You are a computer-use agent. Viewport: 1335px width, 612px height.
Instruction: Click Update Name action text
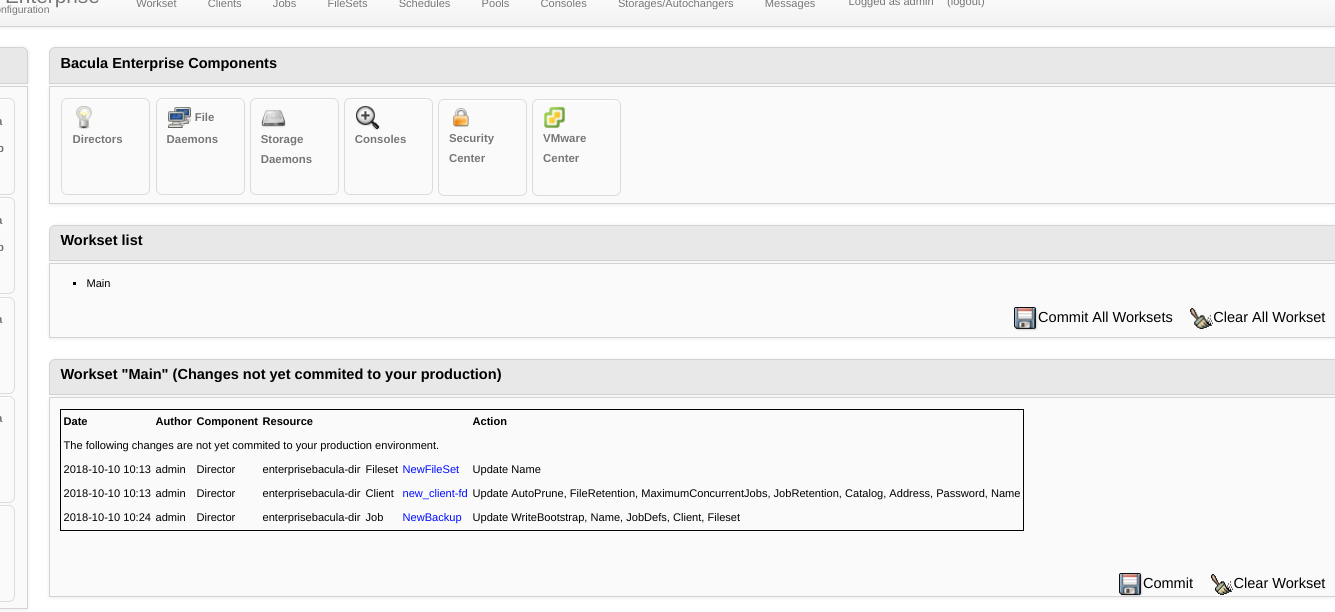tap(506, 469)
